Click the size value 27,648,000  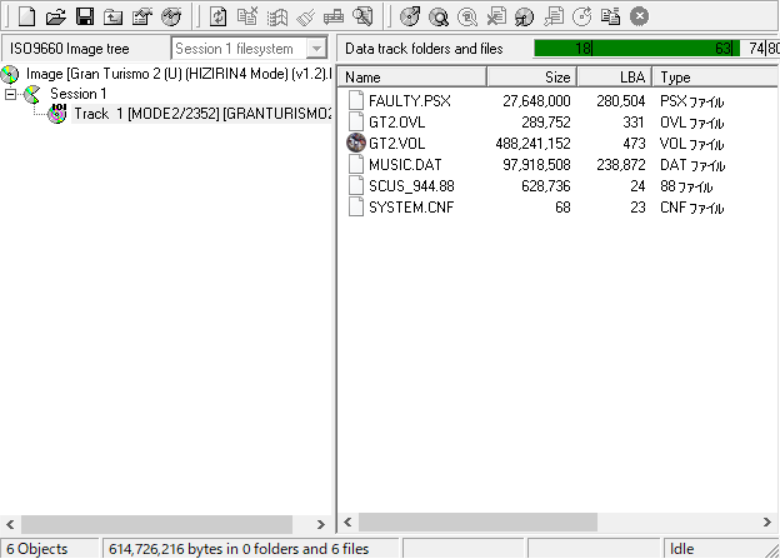point(536,101)
